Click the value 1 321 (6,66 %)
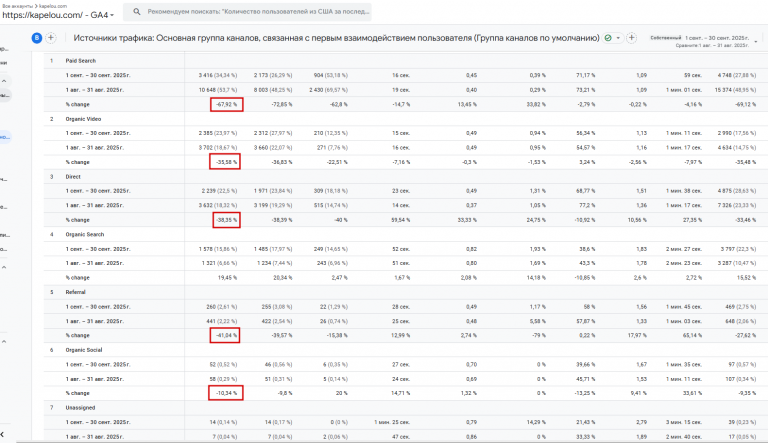This screenshot has height=443, width=768. (219, 263)
